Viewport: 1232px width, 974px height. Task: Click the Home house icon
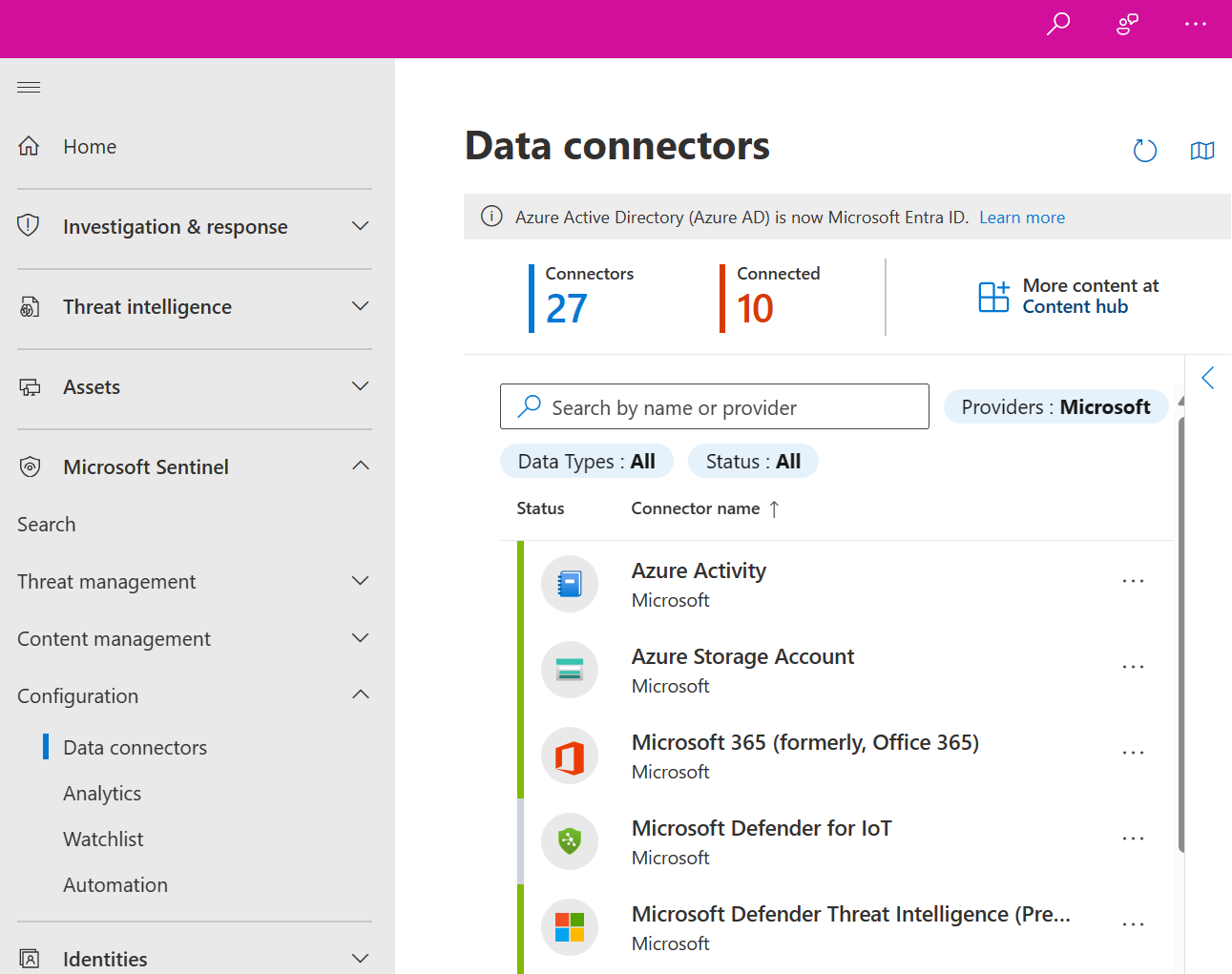(29, 146)
